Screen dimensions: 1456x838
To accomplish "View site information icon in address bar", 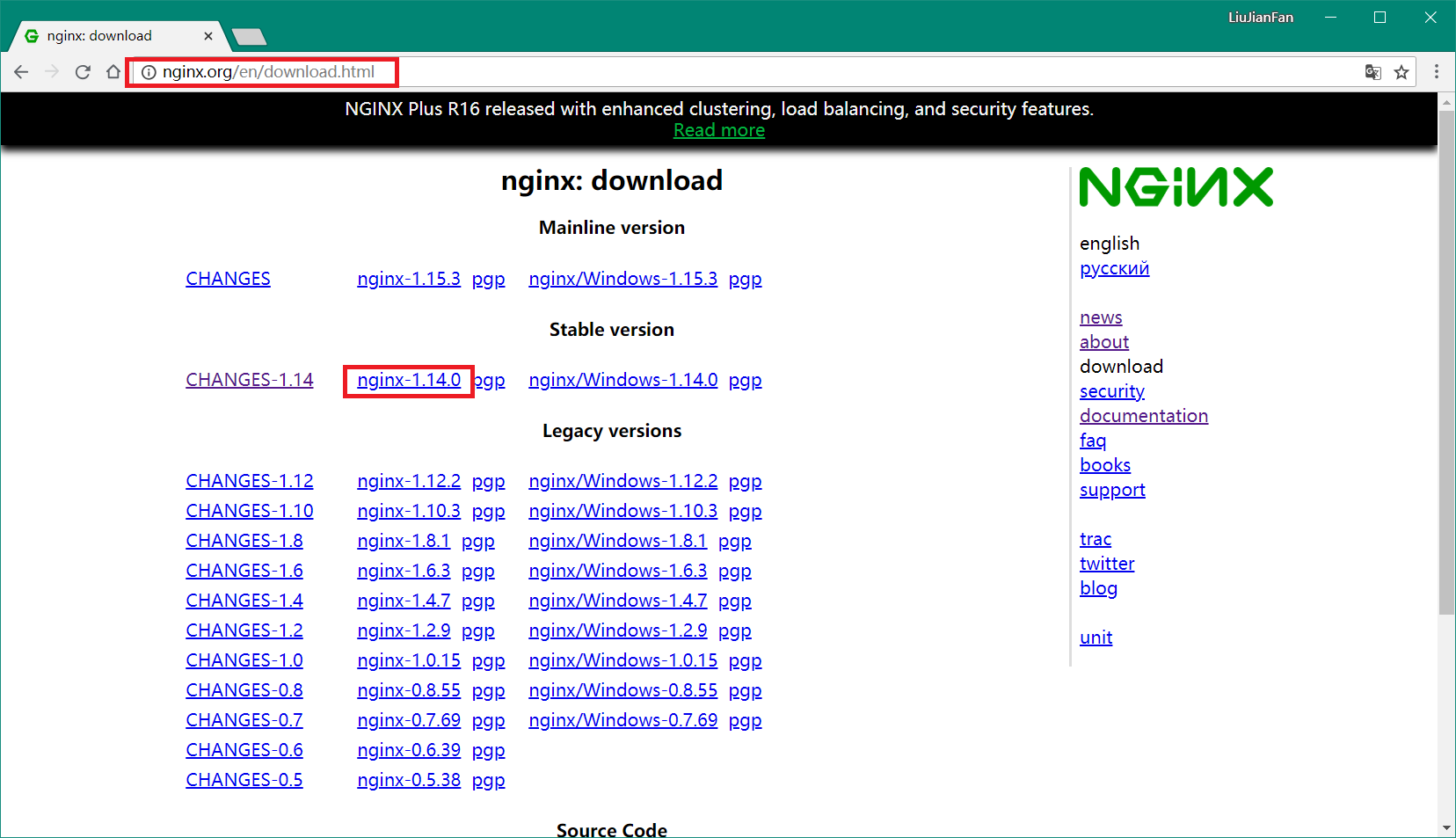I will pos(149,72).
